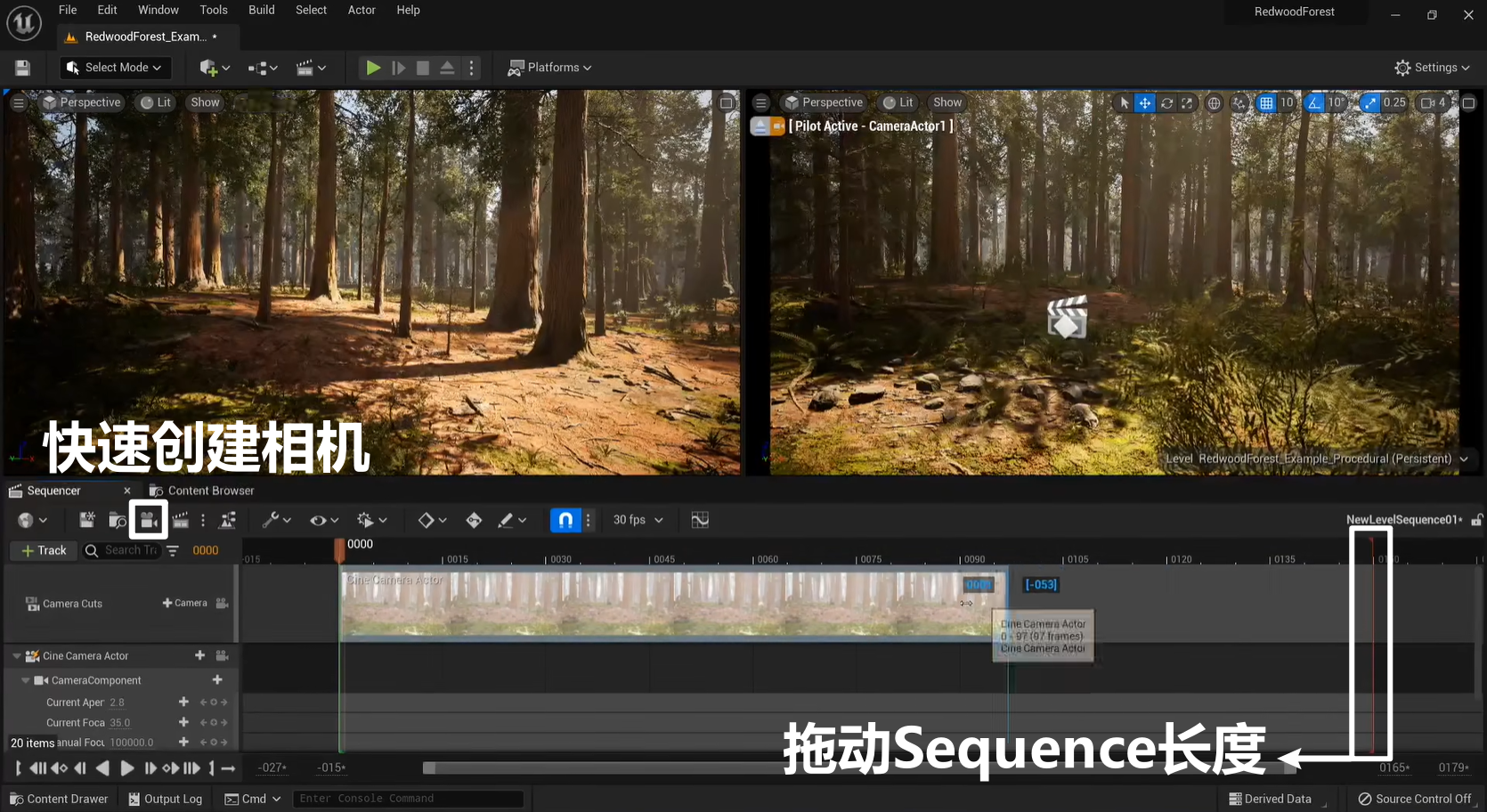Open the Platforms dropdown
The image size is (1487, 812).
(x=549, y=68)
